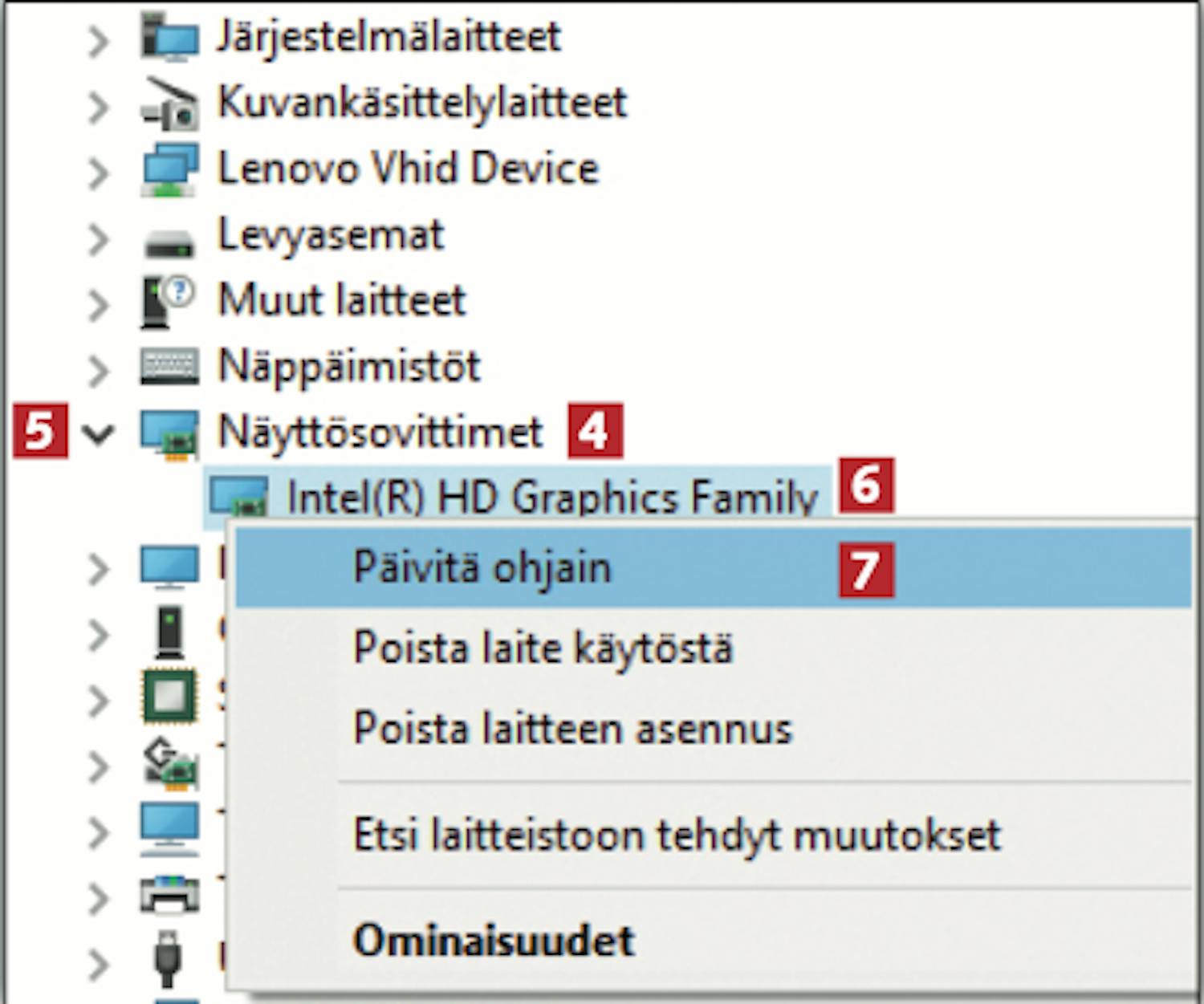This screenshot has height=1004, width=1204.
Task: Select Etsi laitteistoon tehdyt muutokset
Action: [x=677, y=835]
